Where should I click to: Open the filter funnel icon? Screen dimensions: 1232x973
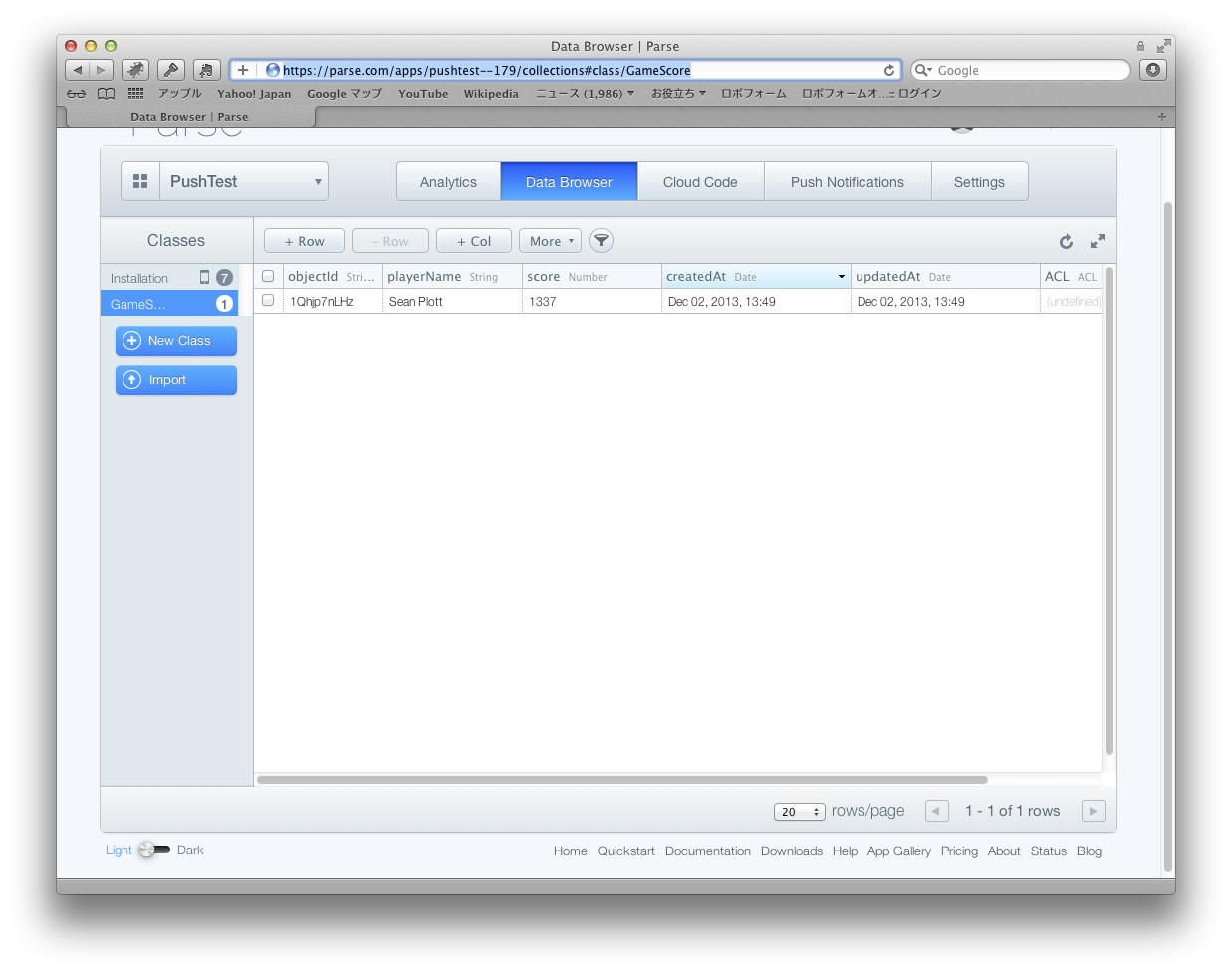(601, 241)
